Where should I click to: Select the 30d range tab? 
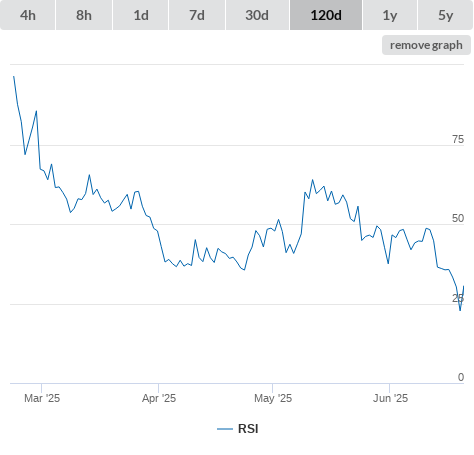click(257, 15)
